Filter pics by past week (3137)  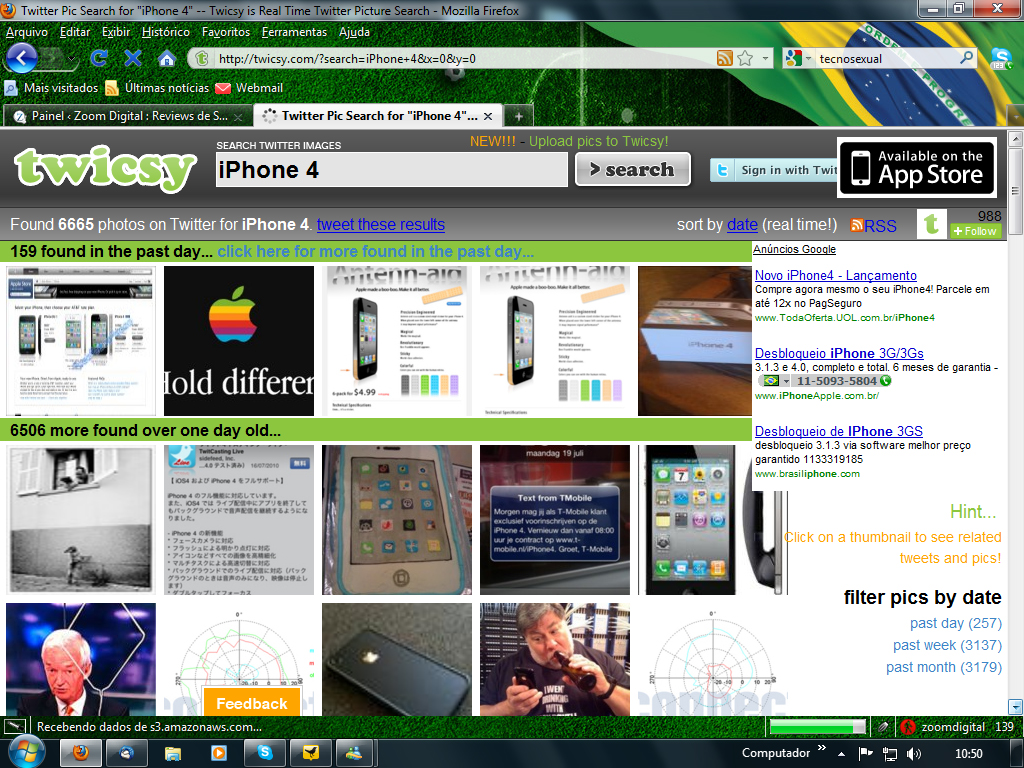point(948,645)
